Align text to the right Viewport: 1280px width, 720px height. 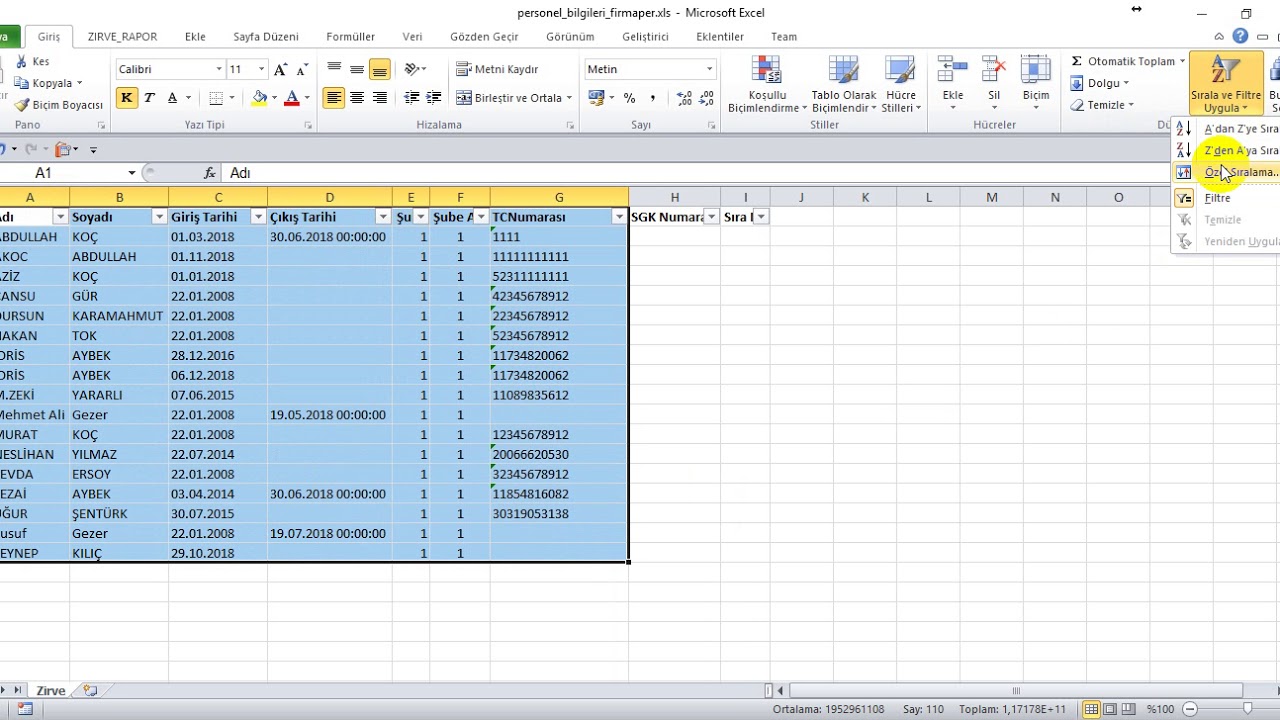(x=379, y=98)
